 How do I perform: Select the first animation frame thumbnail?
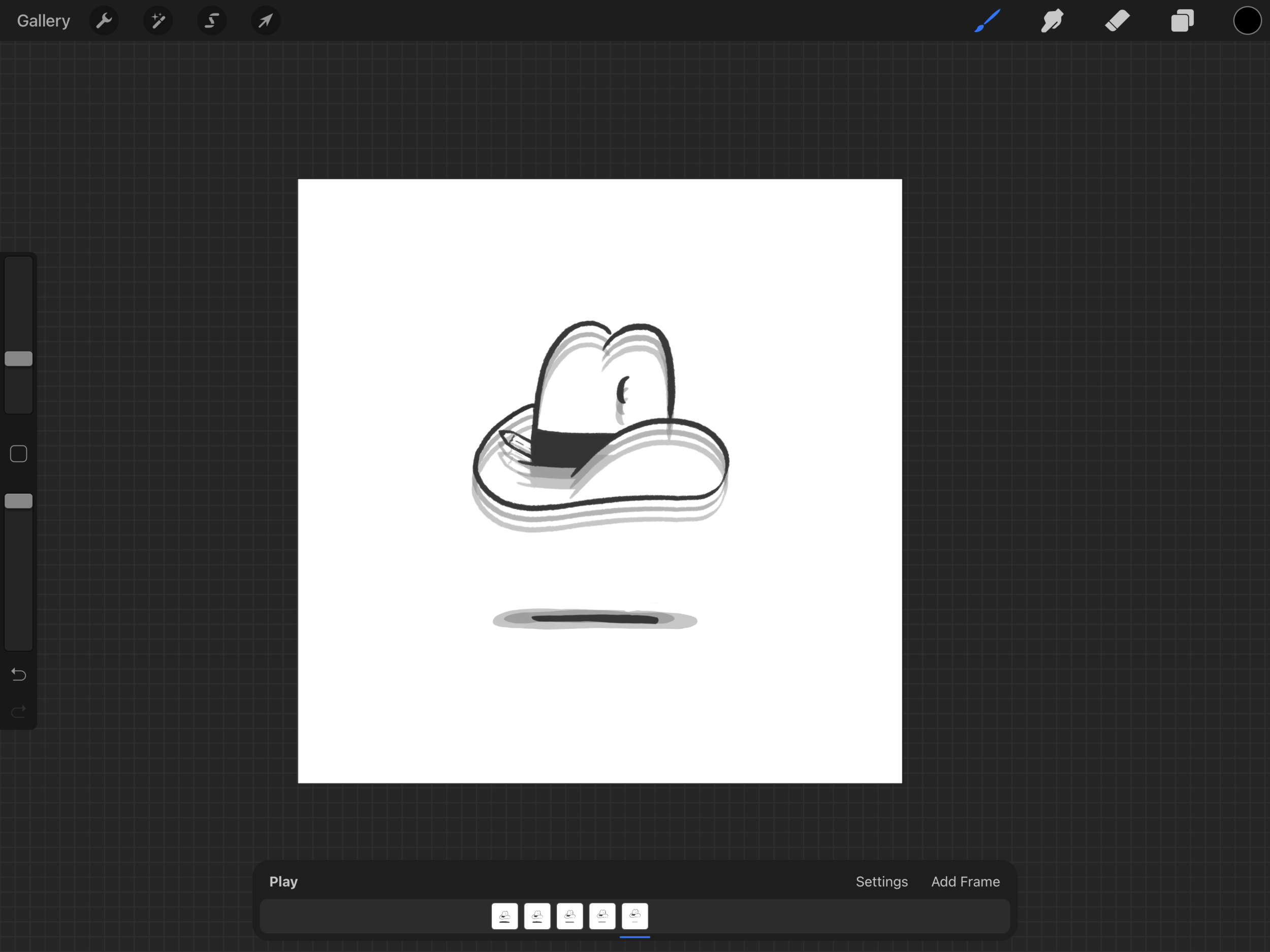tap(504, 916)
